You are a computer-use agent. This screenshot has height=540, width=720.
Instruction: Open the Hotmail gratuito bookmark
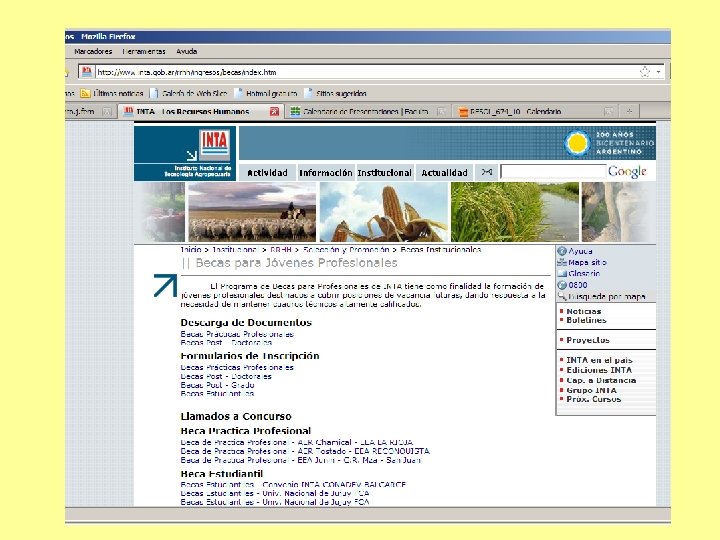(x=265, y=94)
